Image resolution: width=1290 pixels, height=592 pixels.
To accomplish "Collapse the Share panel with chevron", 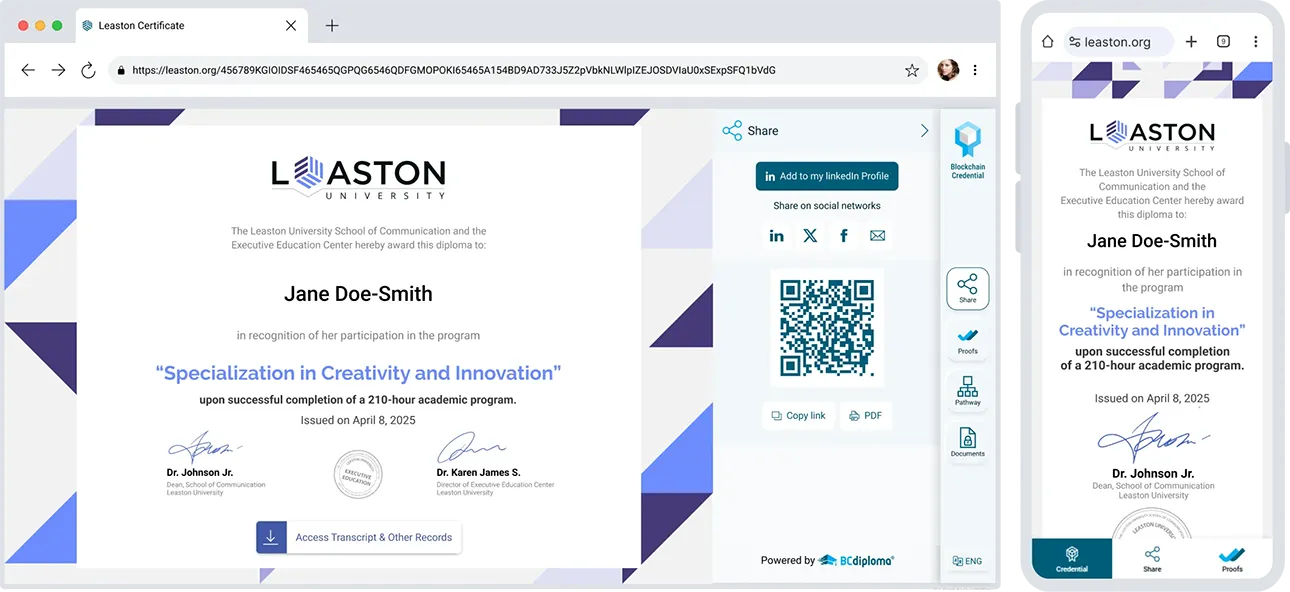I will click(924, 131).
